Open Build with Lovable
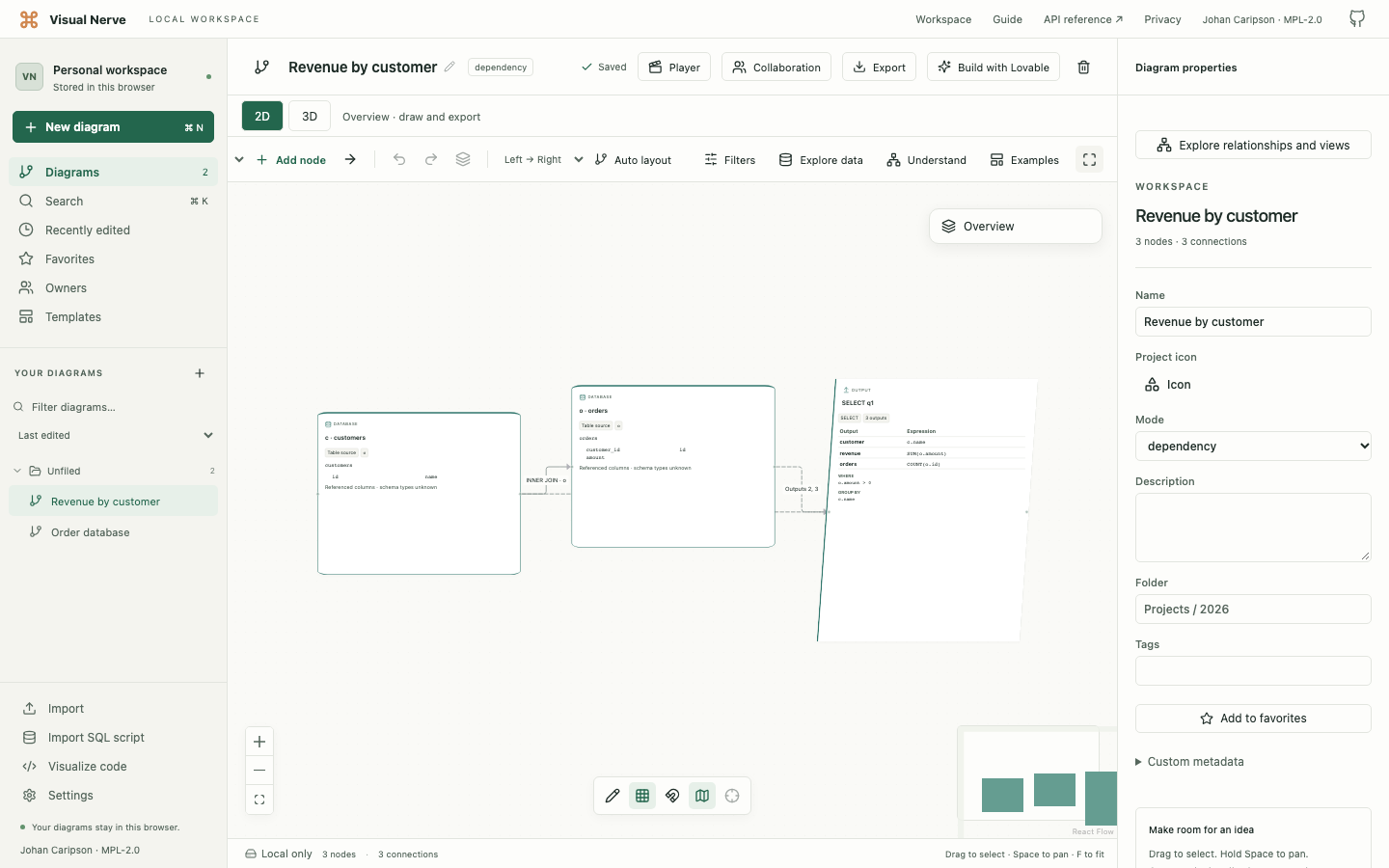The width and height of the screenshot is (1389, 868). pos(994,68)
